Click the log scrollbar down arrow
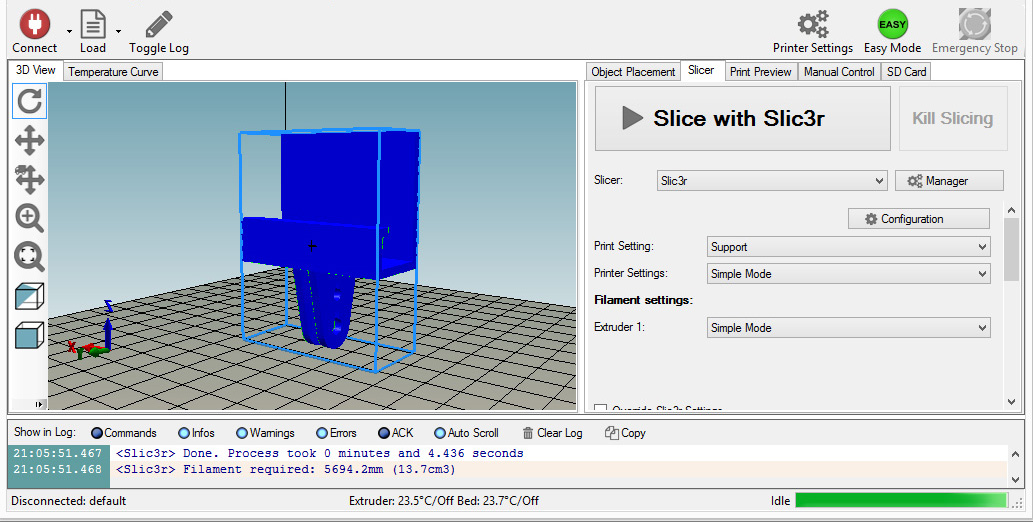Viewport: 1033px width, 522px height. click(1015, 479)
